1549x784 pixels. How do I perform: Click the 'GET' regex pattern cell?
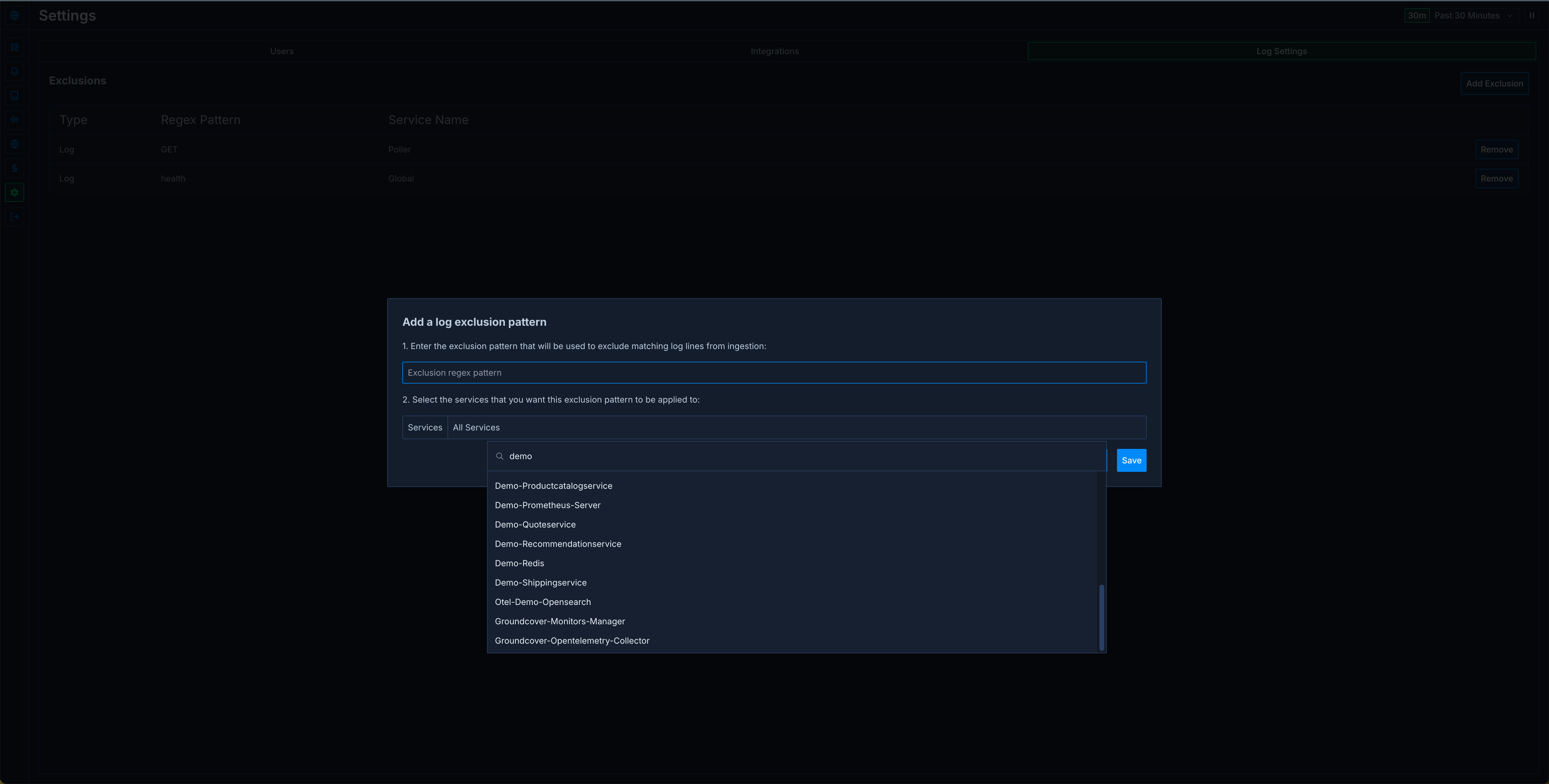[169, 150]
